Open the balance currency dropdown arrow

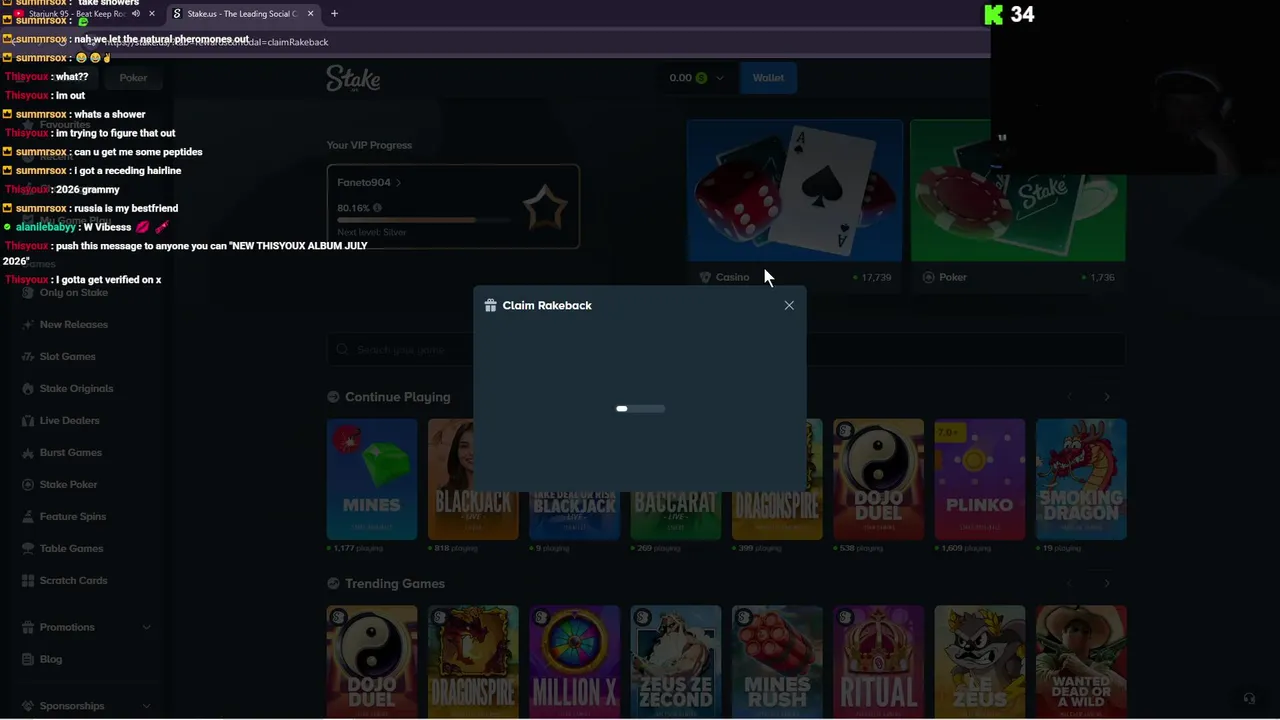[x=719, y=78]
